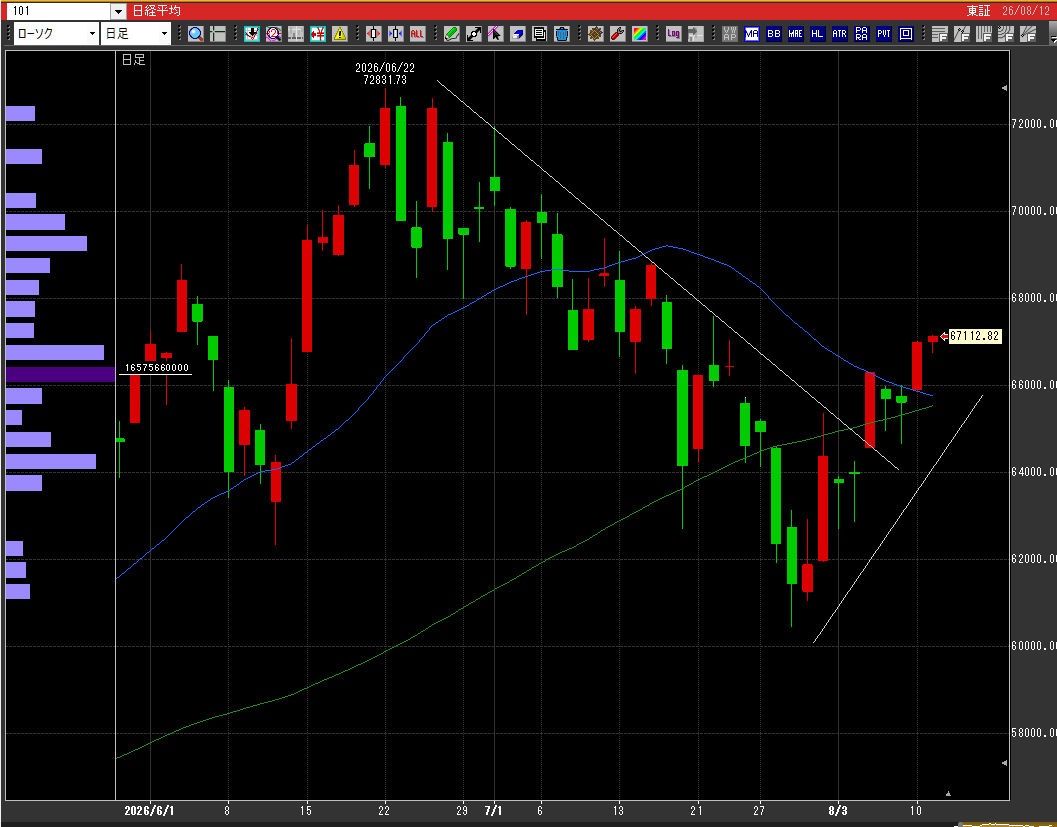Click the magnifier with number 2 icon
This screenshot has width=1057, height=827.
(x=274, y=34)
